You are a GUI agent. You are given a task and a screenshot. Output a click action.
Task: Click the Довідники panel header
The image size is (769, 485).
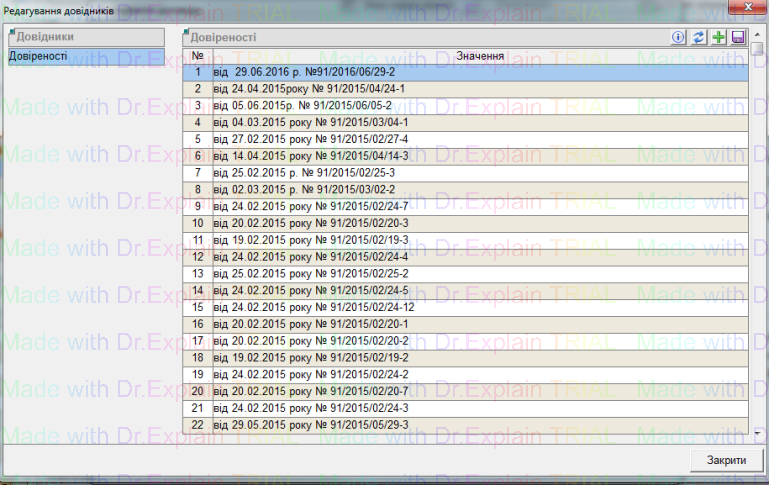84,37
